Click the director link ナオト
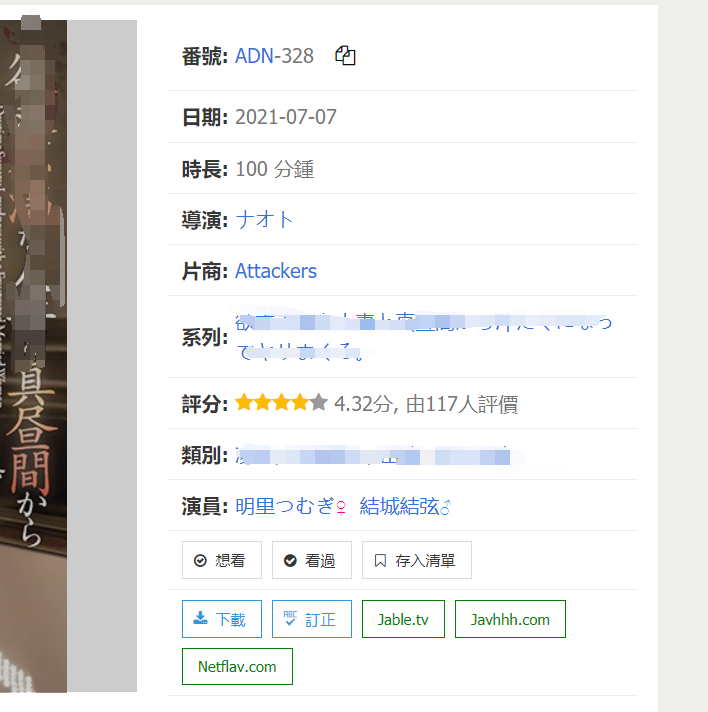Image resolution: width=708 pixels, height=712 pixels. 264,220
